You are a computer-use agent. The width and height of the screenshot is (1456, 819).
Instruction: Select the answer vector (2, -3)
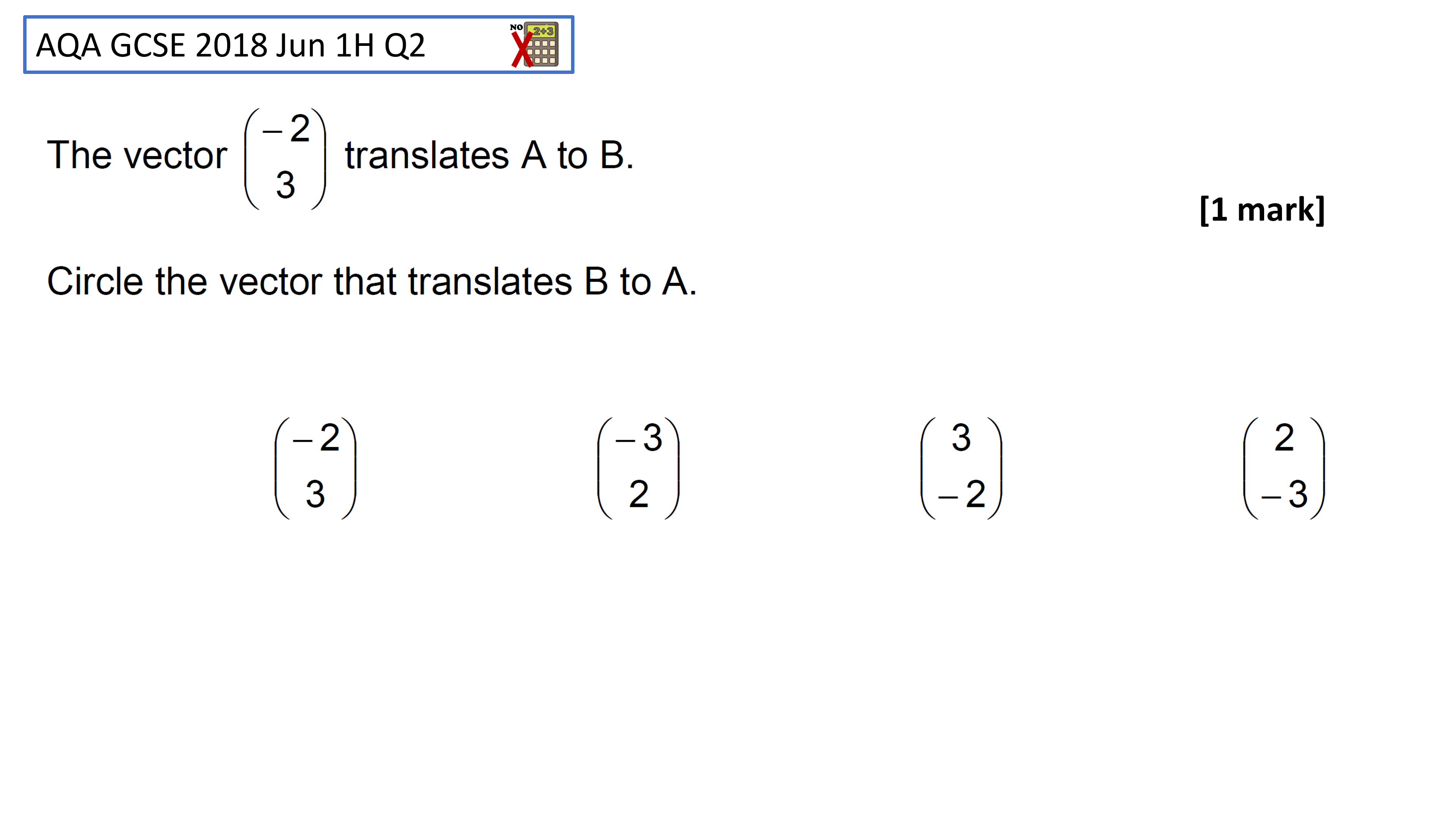[1284, 468]
